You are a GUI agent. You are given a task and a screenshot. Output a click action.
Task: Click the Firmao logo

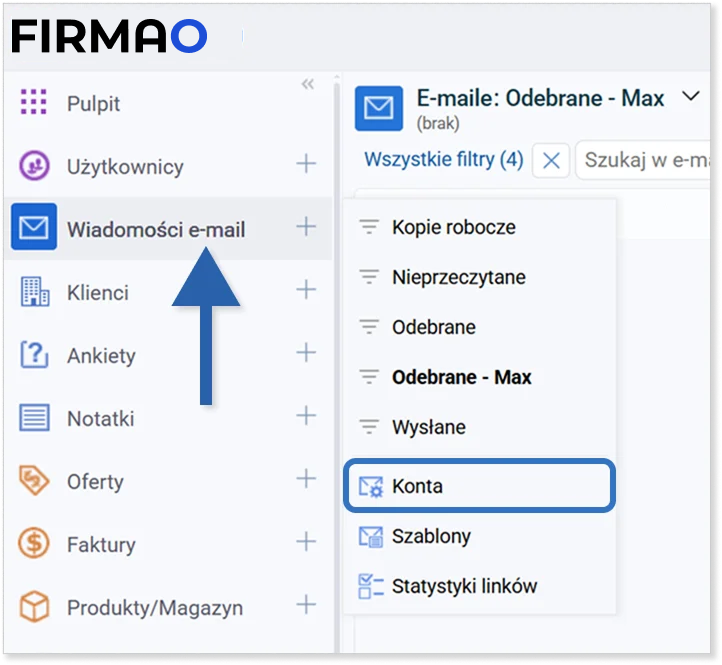(109, 37)
